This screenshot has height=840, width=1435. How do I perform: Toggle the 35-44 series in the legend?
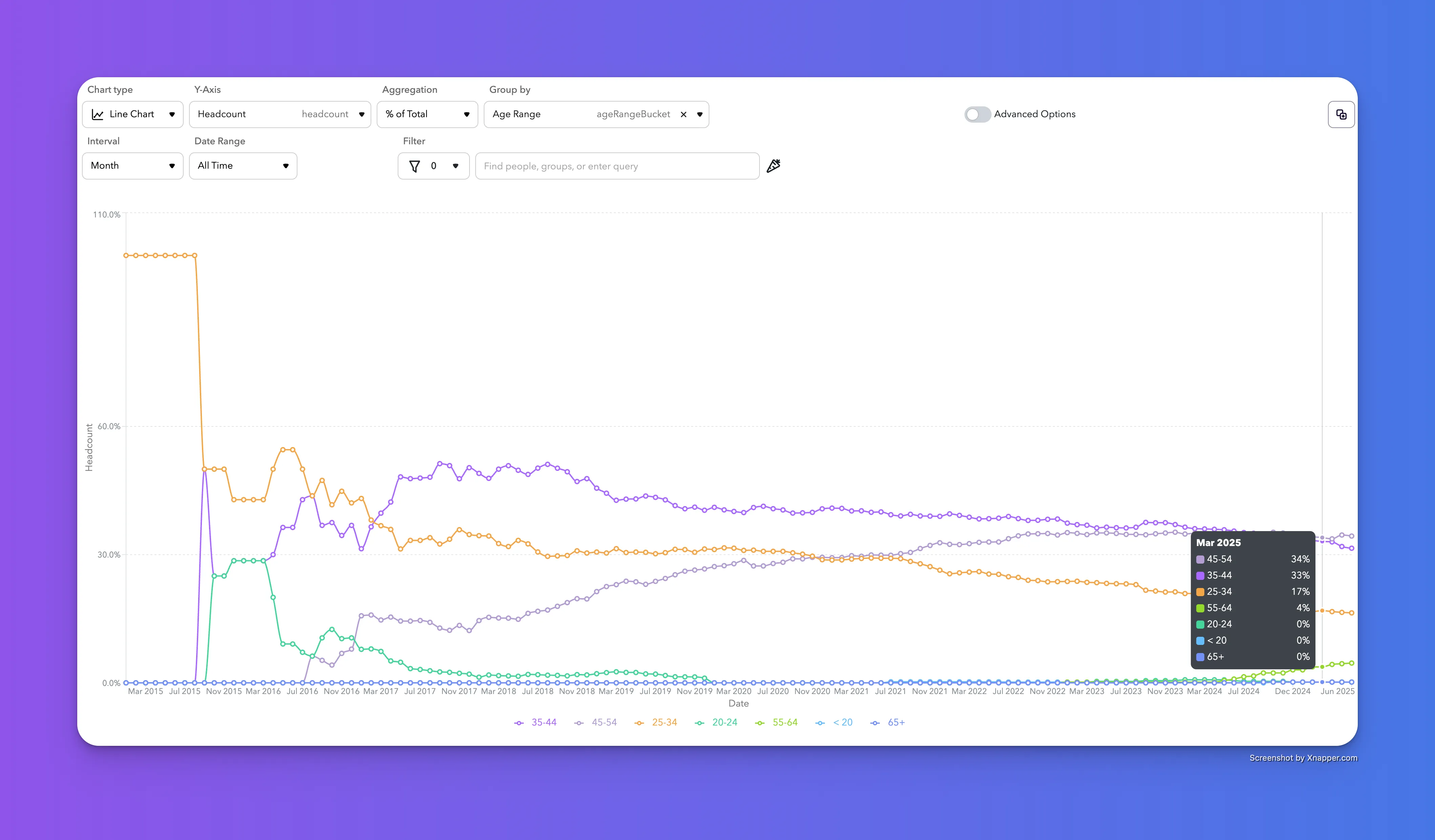pos(535,722)
